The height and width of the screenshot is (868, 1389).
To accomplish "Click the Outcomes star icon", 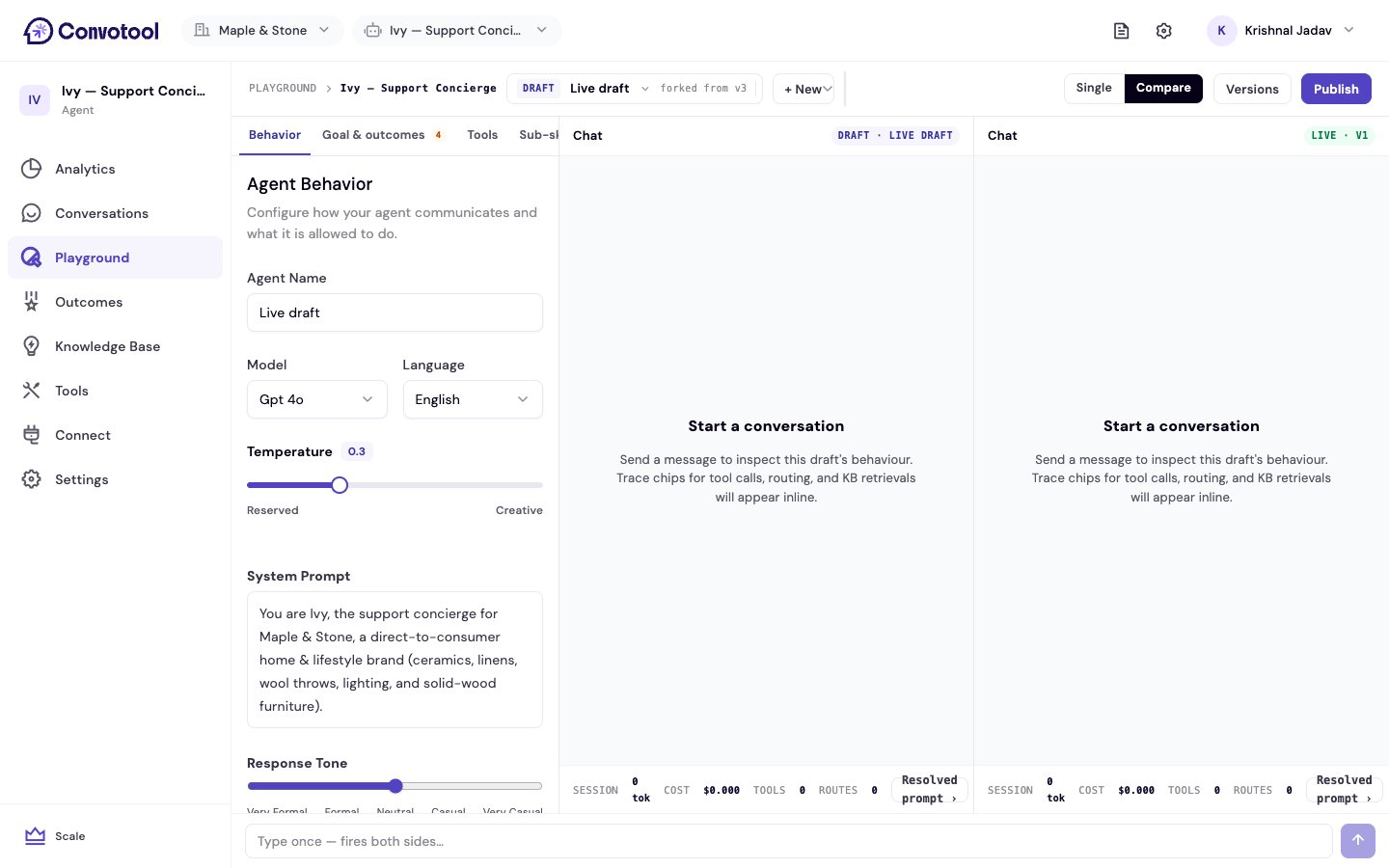I will [32, 302].
